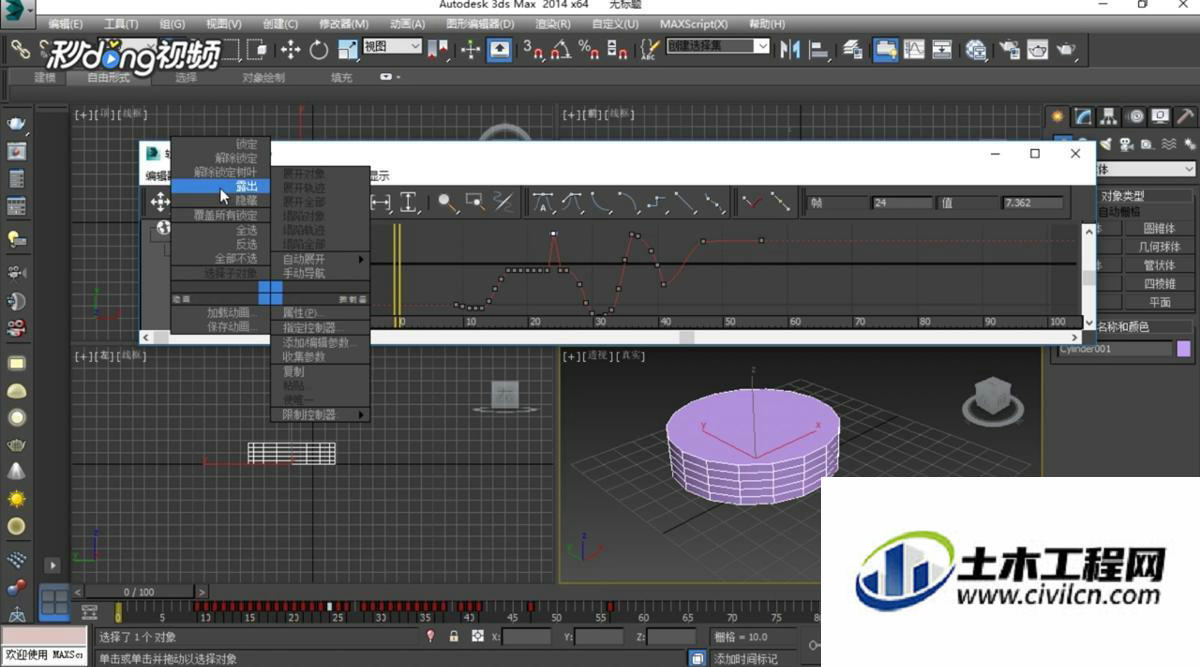Screen dimensions: 1200x667
Task: Click the 四棱锥 object button
Action: (x=1159, y=284)
